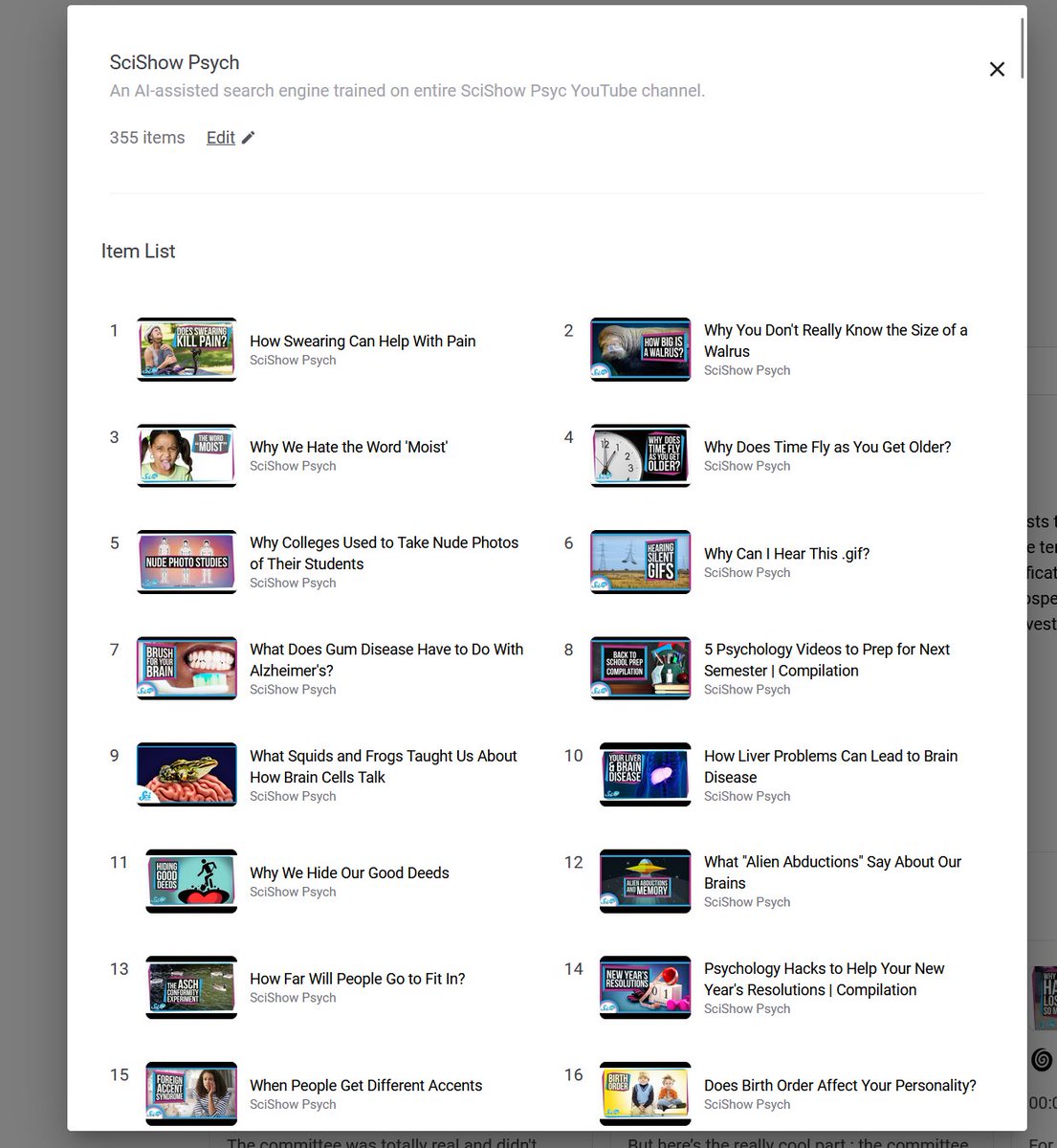Select title 'What Does Gum Disease Have to Do With Alzheimer's?'

pos(386,659)
